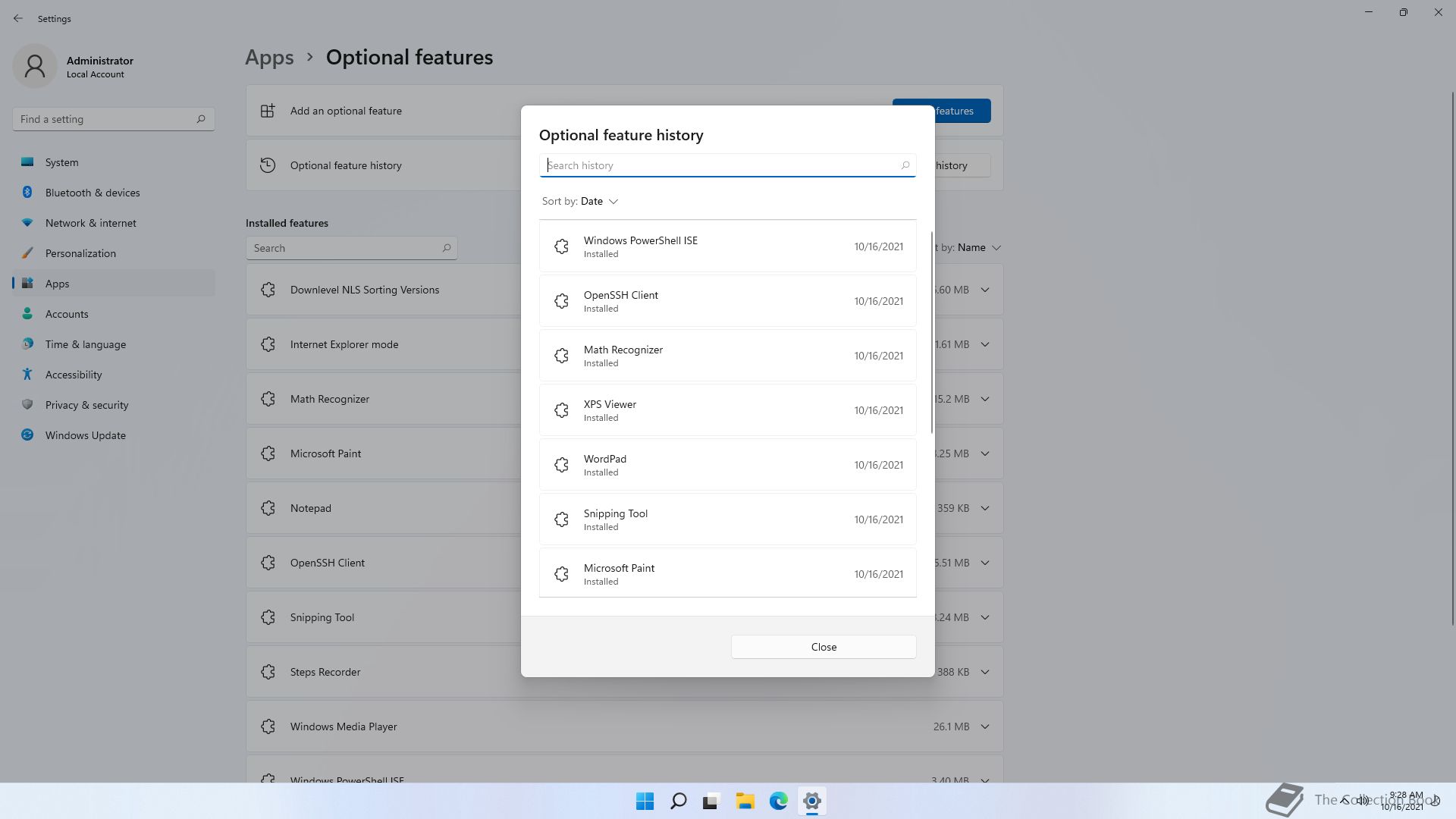The image size is (1456, 819).
Task: Open Task View from taskbar
Action: (x=712, y=801)
